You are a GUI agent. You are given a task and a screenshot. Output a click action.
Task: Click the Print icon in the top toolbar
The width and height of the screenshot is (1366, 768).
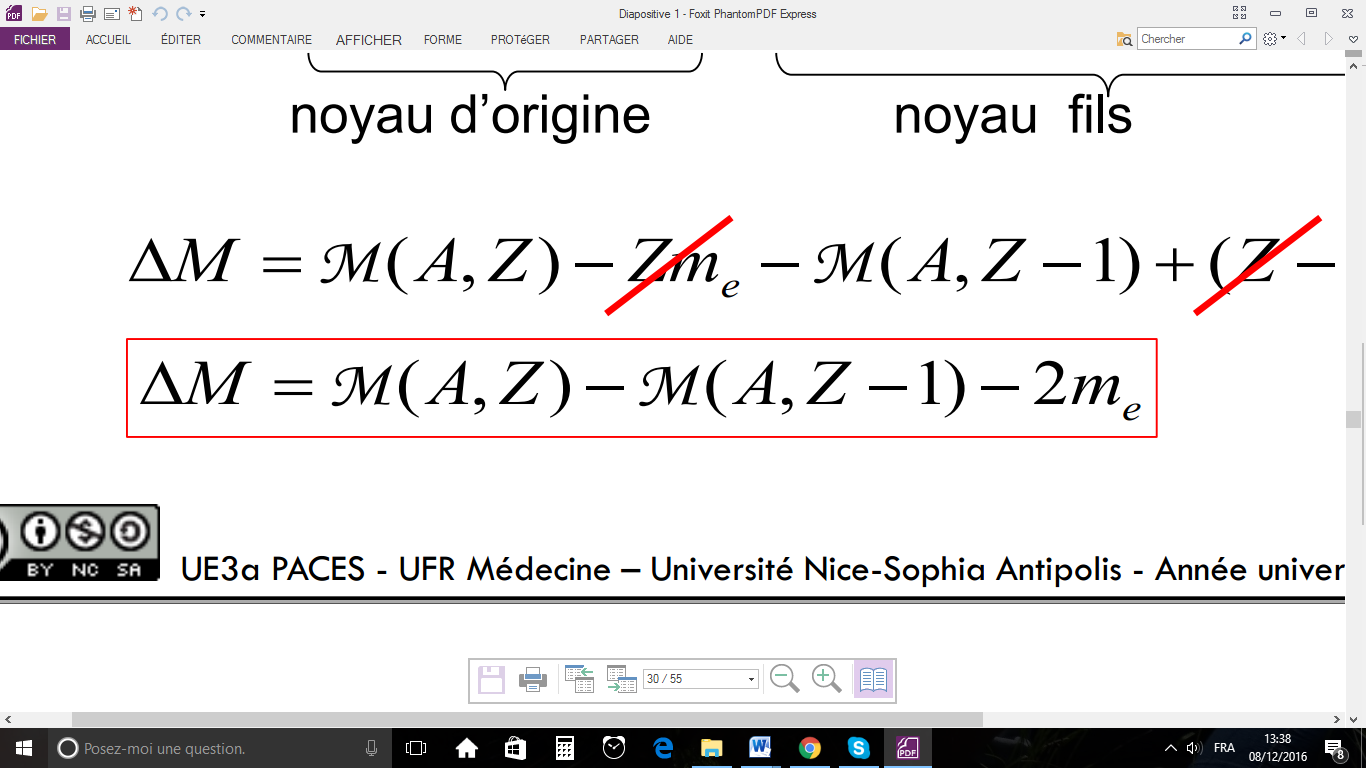click(88, 14)
